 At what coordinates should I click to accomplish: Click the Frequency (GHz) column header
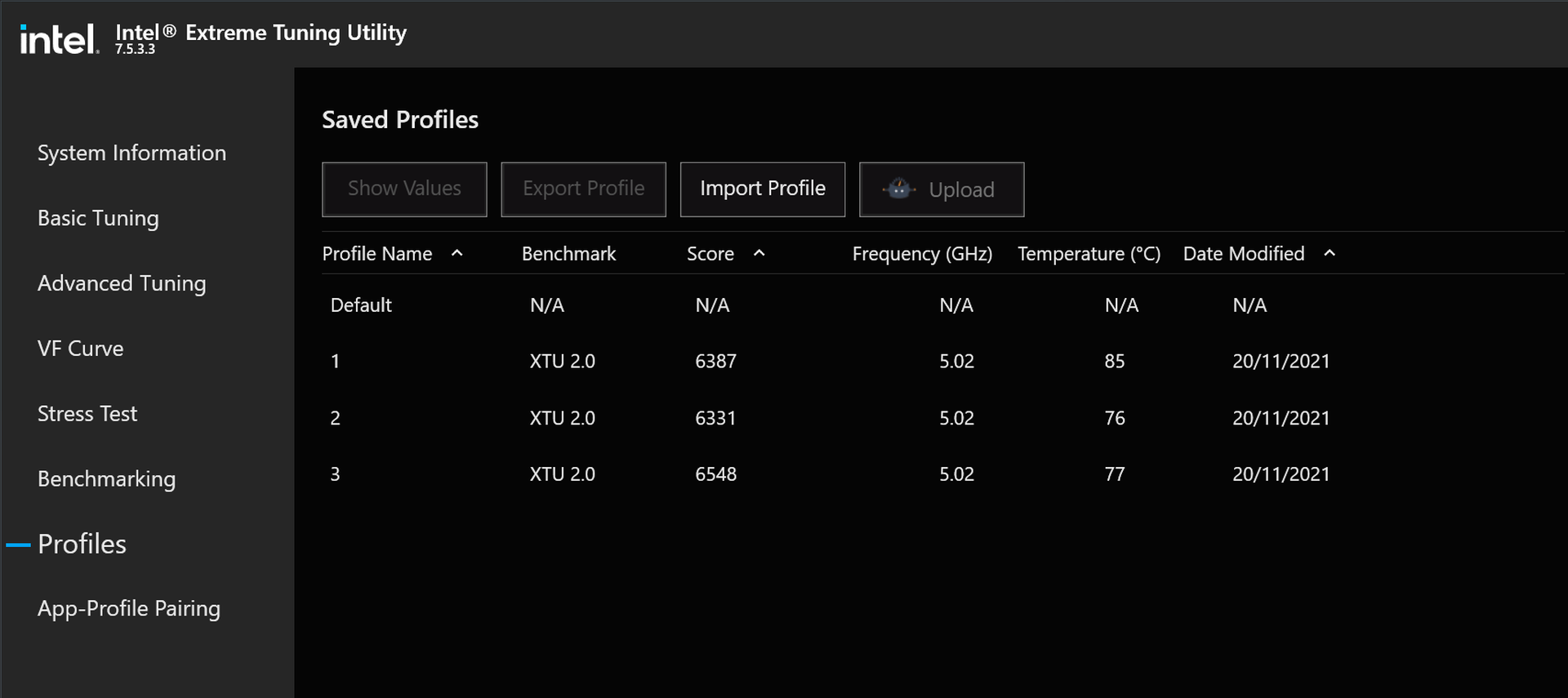point(922,254)
